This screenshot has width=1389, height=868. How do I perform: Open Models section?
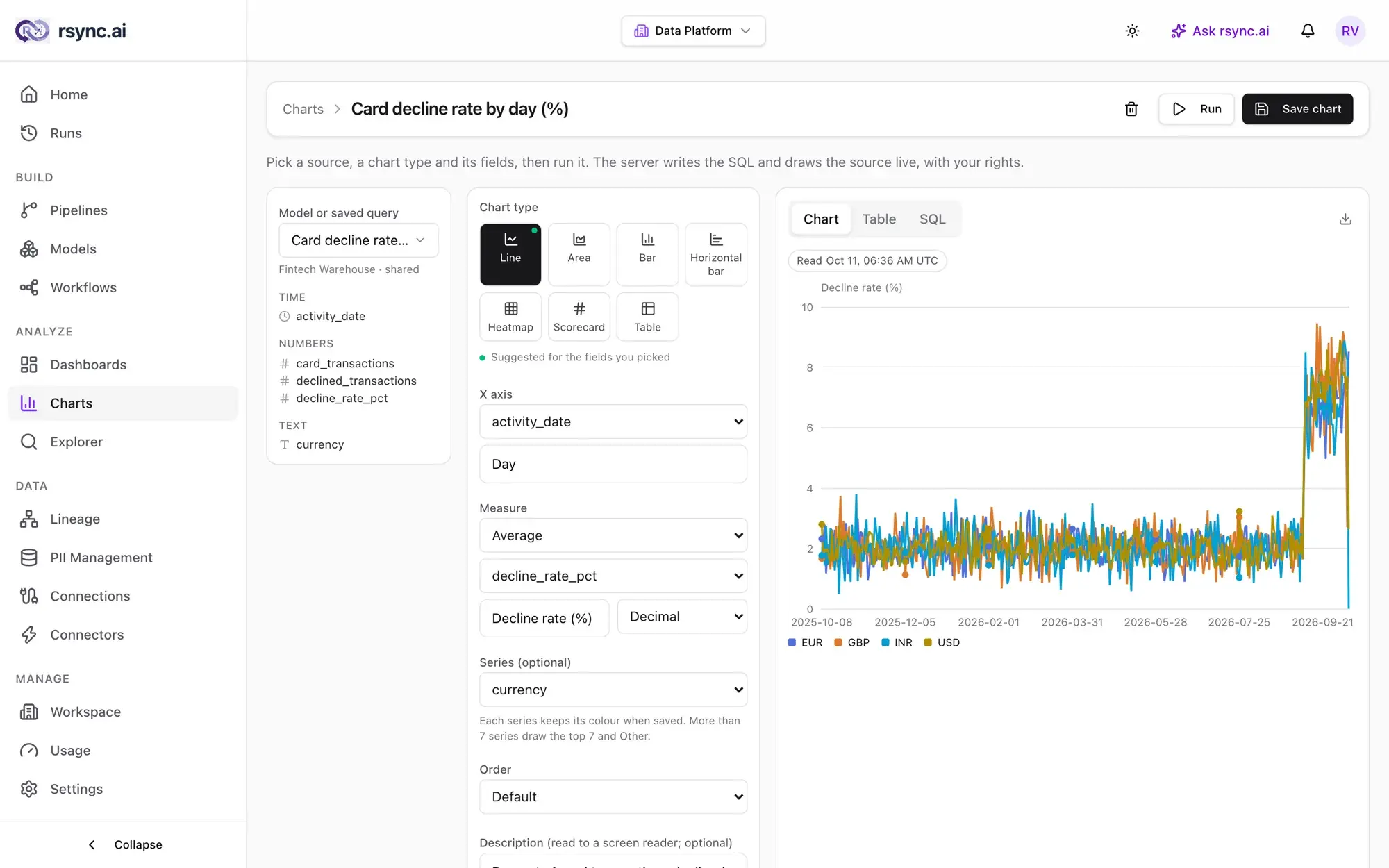pos(124,249)
